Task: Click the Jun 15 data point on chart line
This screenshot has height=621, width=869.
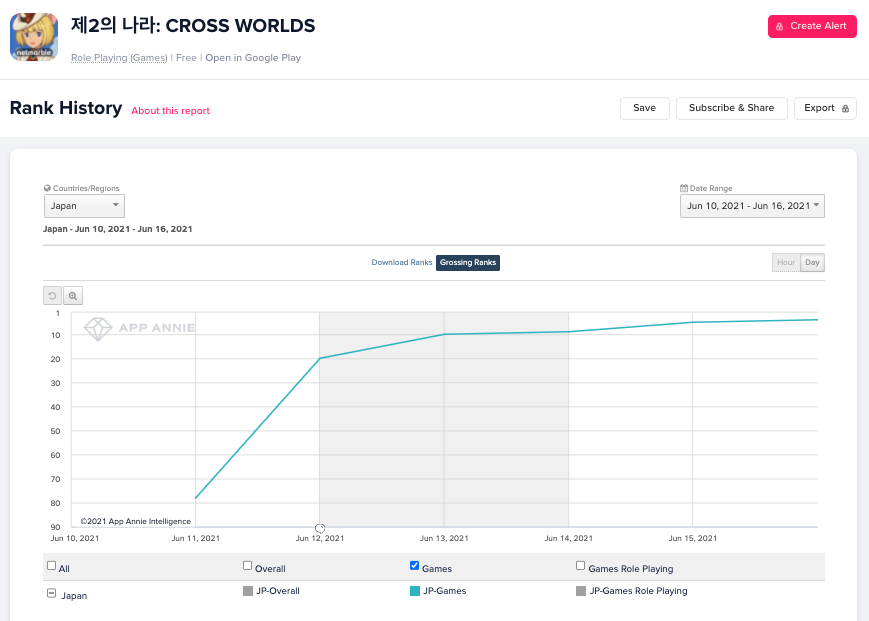Action: tap(692, 322)
